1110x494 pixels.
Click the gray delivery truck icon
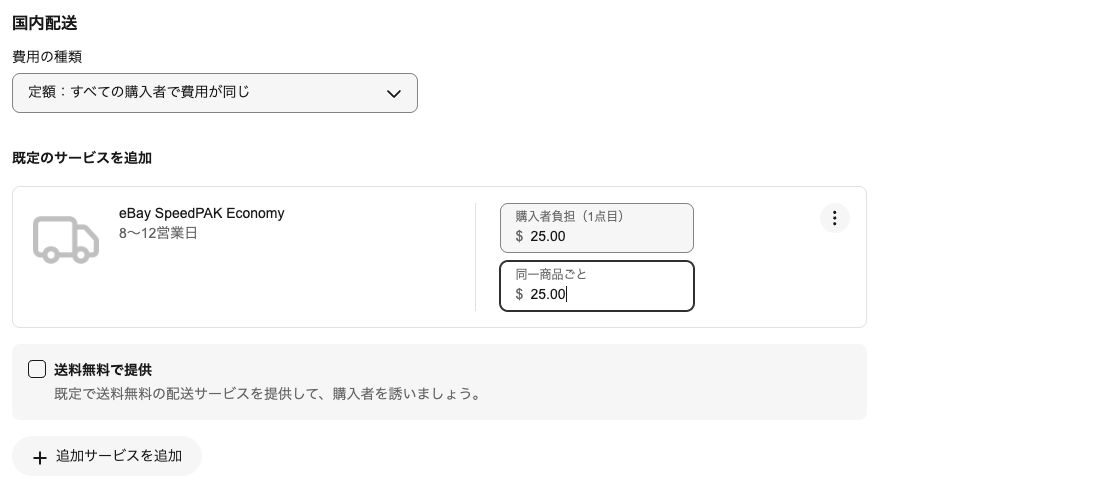(x=66, y=239)
